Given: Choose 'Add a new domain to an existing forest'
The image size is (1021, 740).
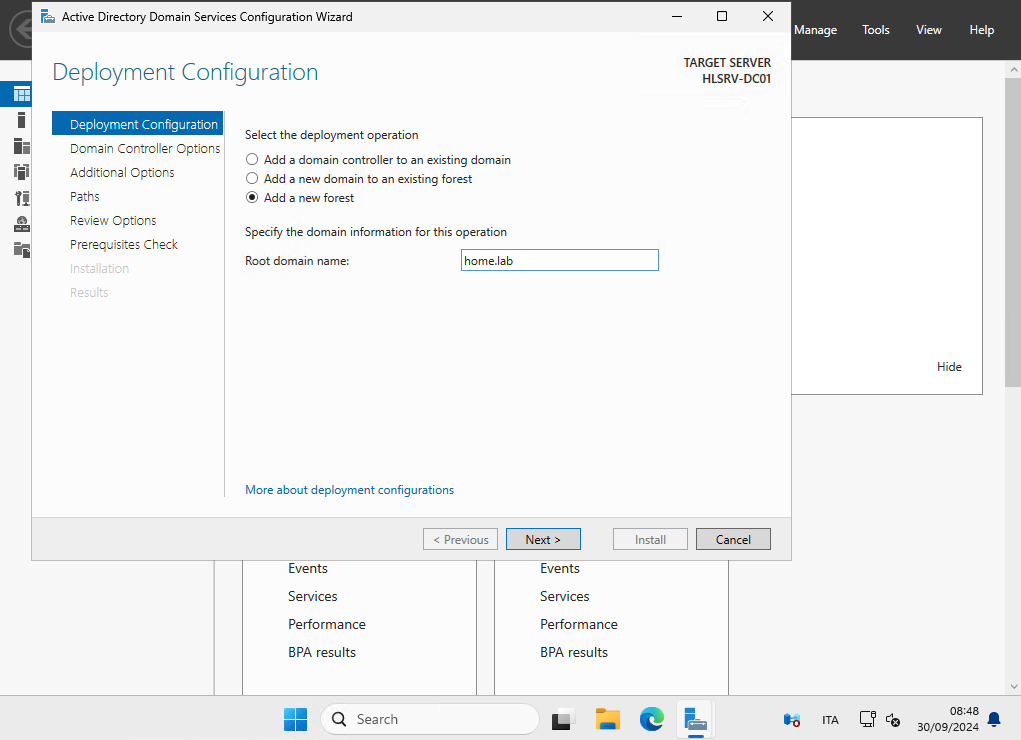Looking at the screenshot, I should point(252,179).
